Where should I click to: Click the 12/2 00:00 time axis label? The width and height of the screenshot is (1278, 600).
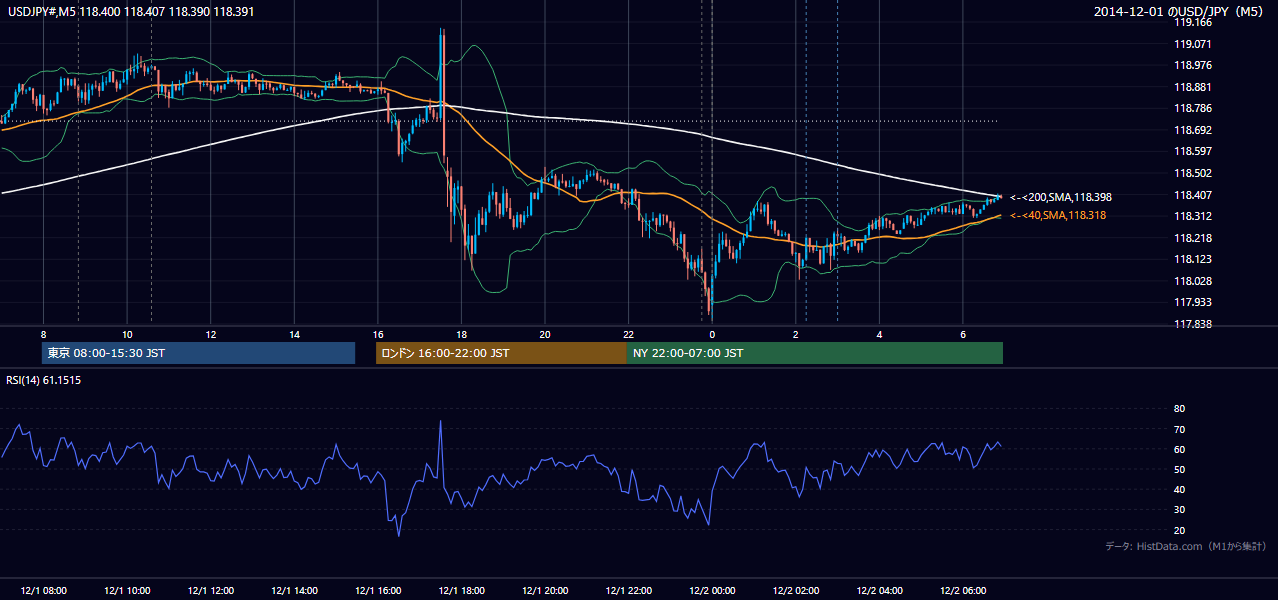[x=712, y=591]
